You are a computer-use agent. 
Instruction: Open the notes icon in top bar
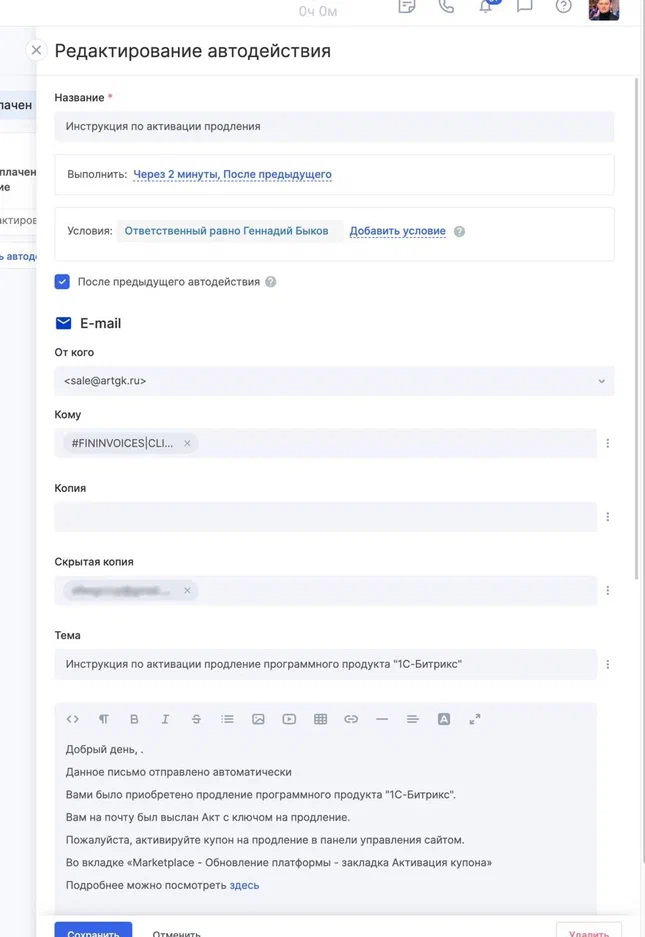[407, 6]
